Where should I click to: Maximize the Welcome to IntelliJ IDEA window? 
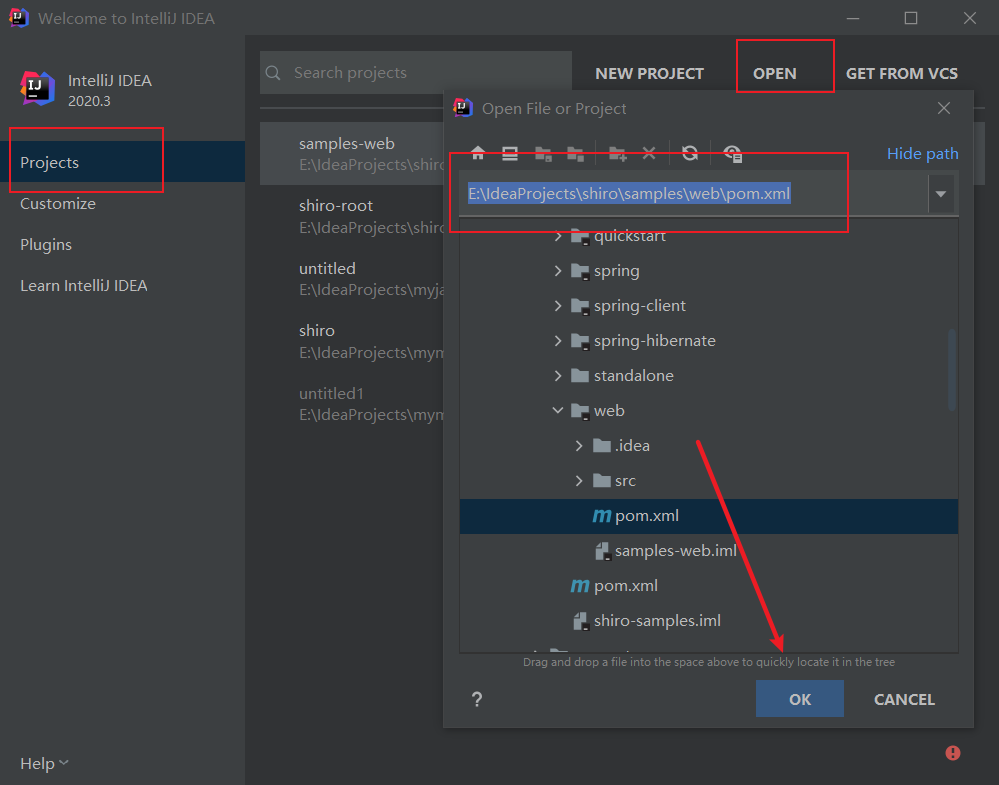pyautogui.click(x=911, y=18)
